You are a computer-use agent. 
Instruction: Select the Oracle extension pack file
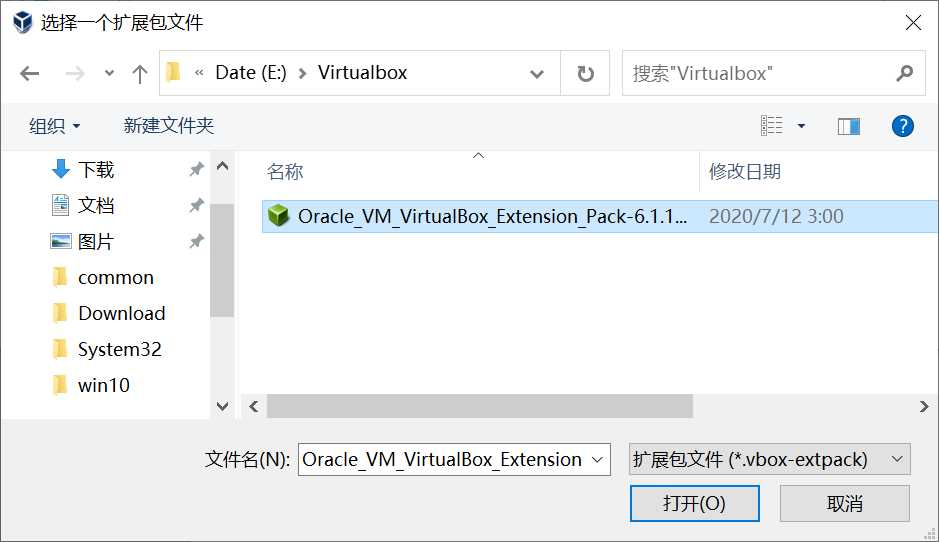pos(600,216)
